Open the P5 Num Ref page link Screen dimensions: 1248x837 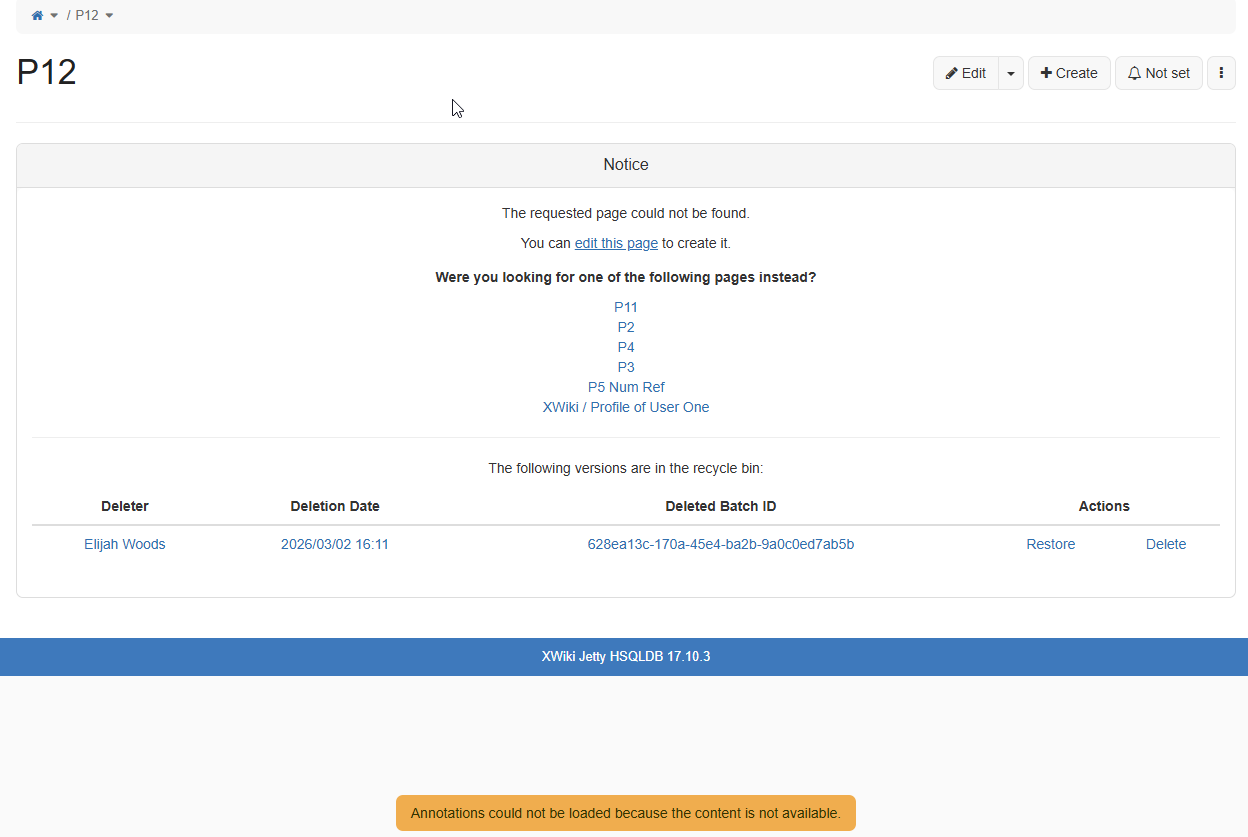(x=626, y=387)
